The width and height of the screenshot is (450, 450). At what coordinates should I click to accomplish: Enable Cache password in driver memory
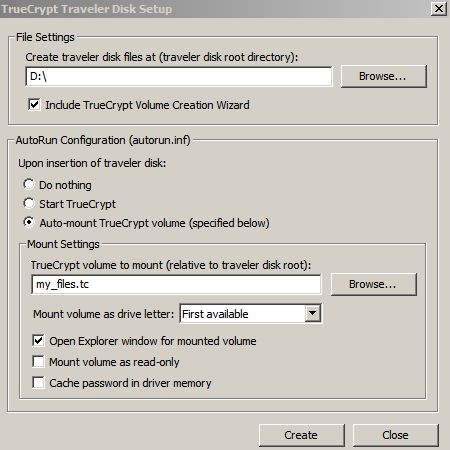(38, 383)
